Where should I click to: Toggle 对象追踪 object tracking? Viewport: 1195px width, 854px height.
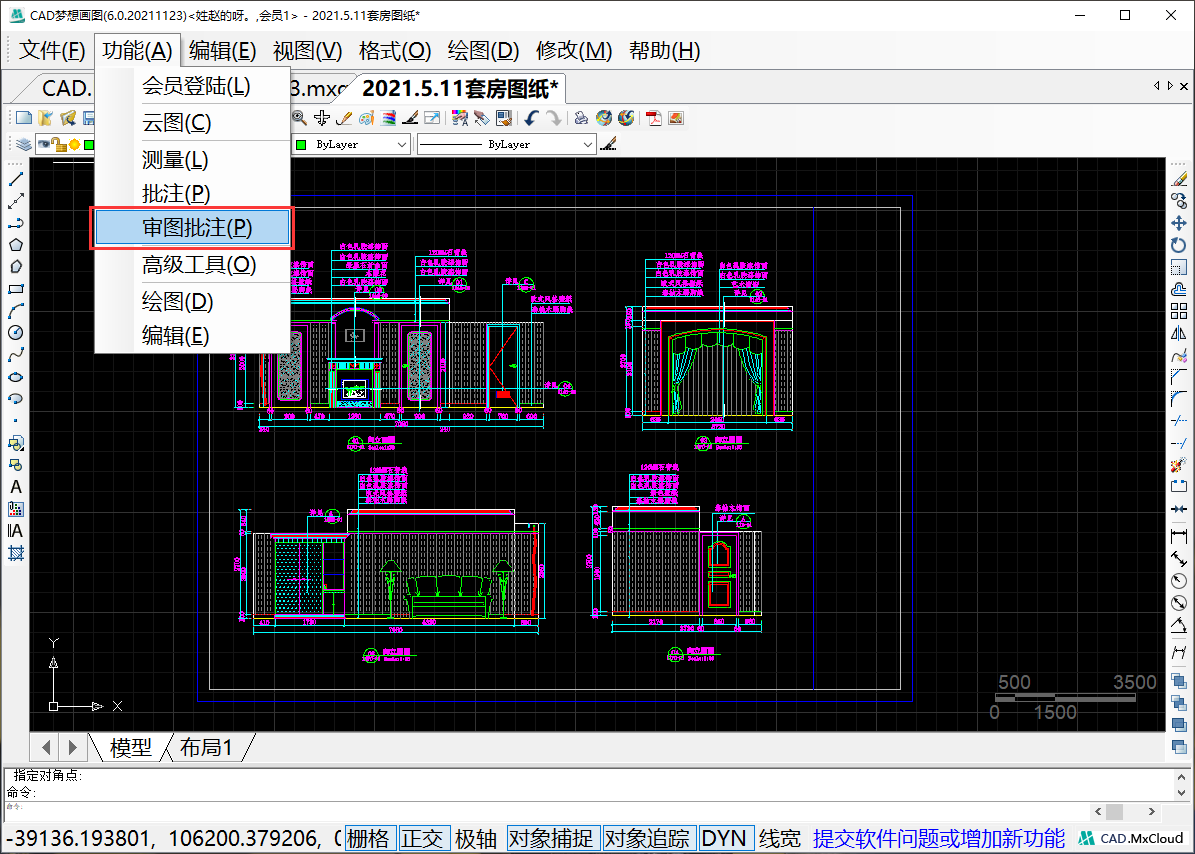point(648,839)
